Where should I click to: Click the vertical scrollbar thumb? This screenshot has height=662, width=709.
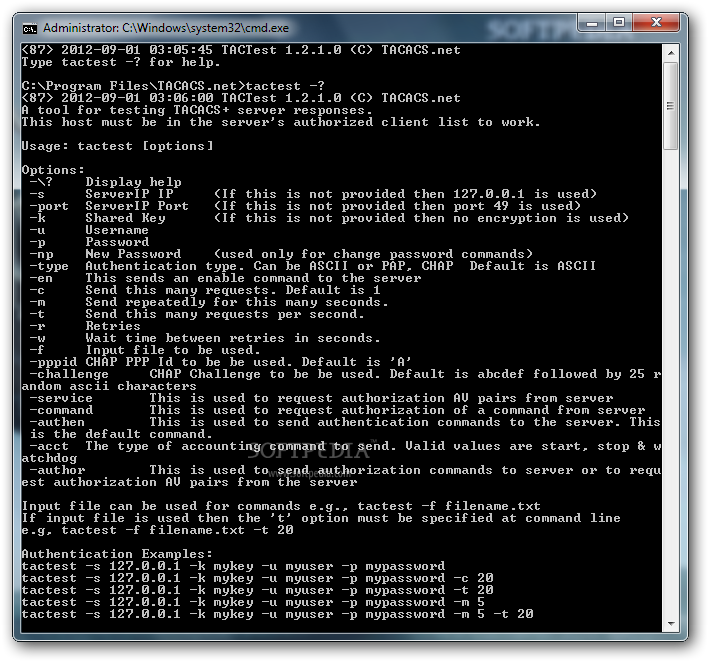point(671,106)
